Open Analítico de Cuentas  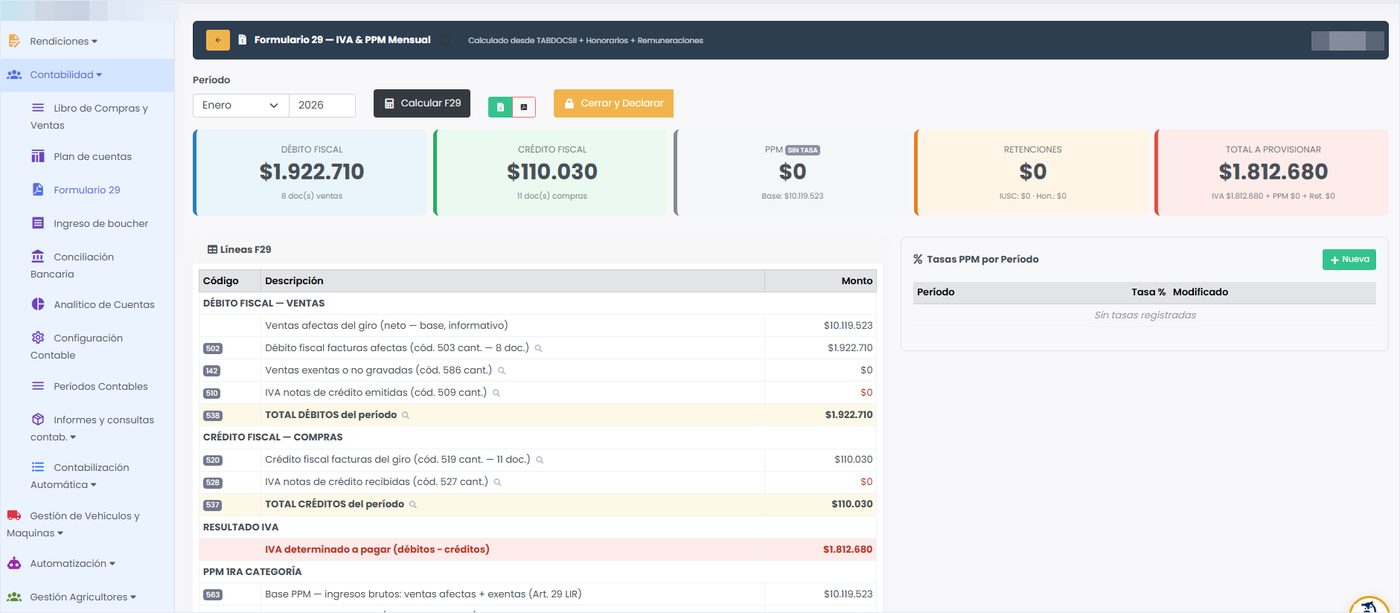tap(104, 304)
